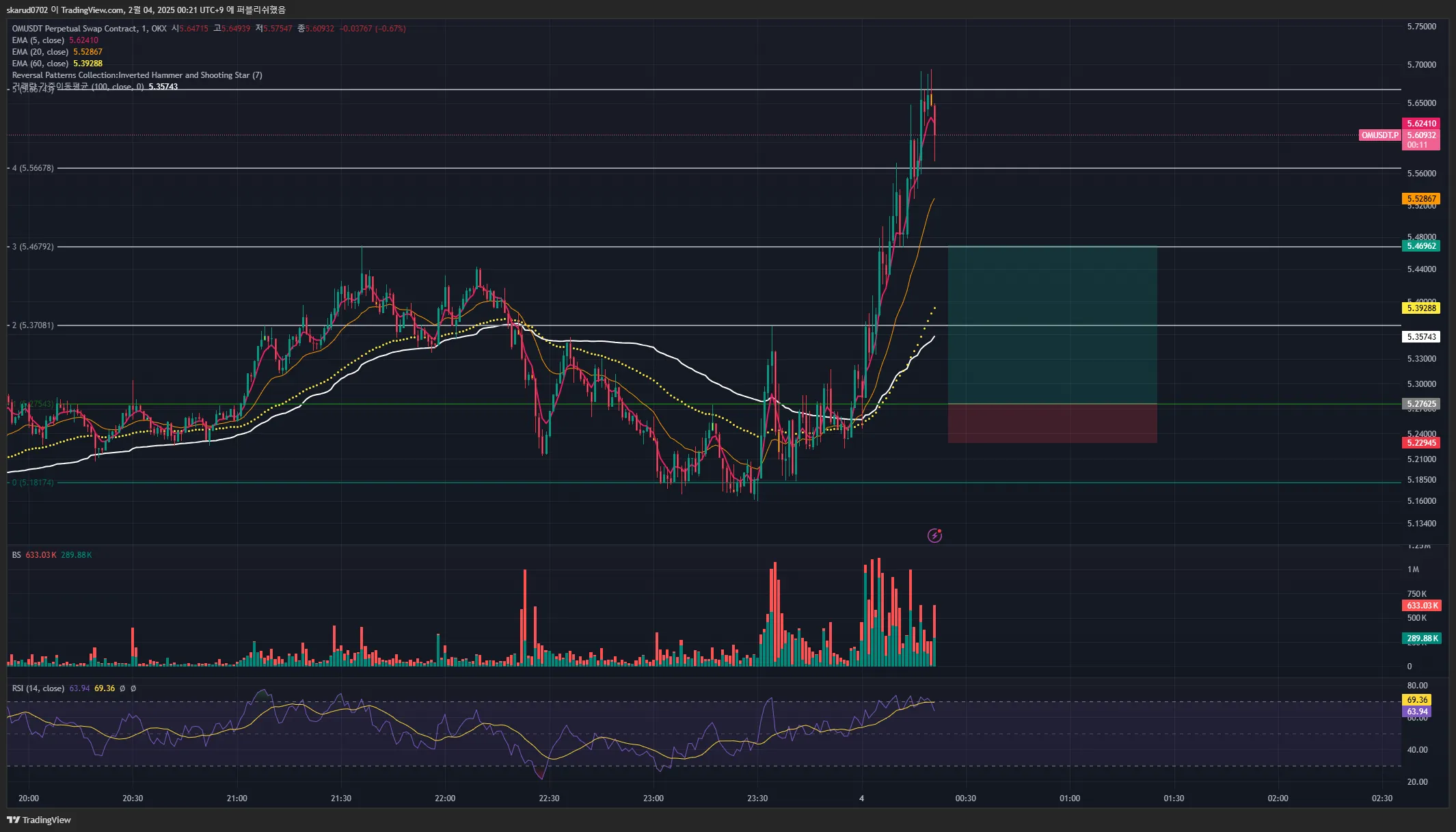This screenshot has width=1456, height=832.
Task: Click the Fibonacci level label 3 (5.46792)
Action: pos(33,247)
